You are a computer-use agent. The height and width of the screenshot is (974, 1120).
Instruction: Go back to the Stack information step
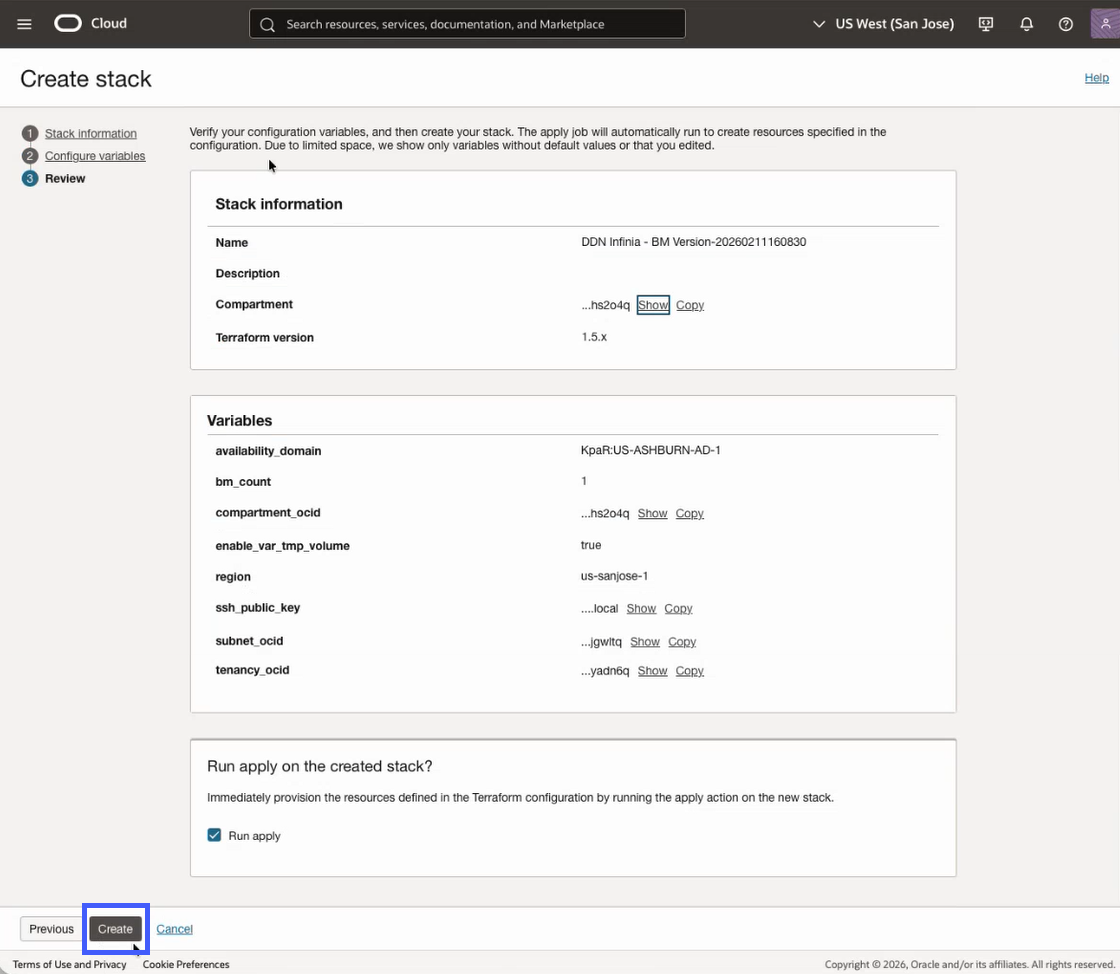[x=90, y=133]
